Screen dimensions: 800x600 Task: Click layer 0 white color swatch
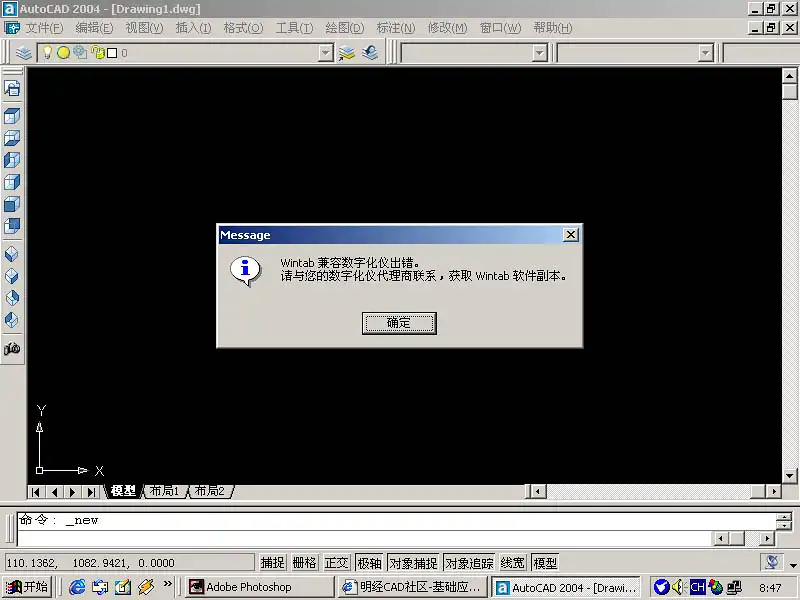point(112,53)
